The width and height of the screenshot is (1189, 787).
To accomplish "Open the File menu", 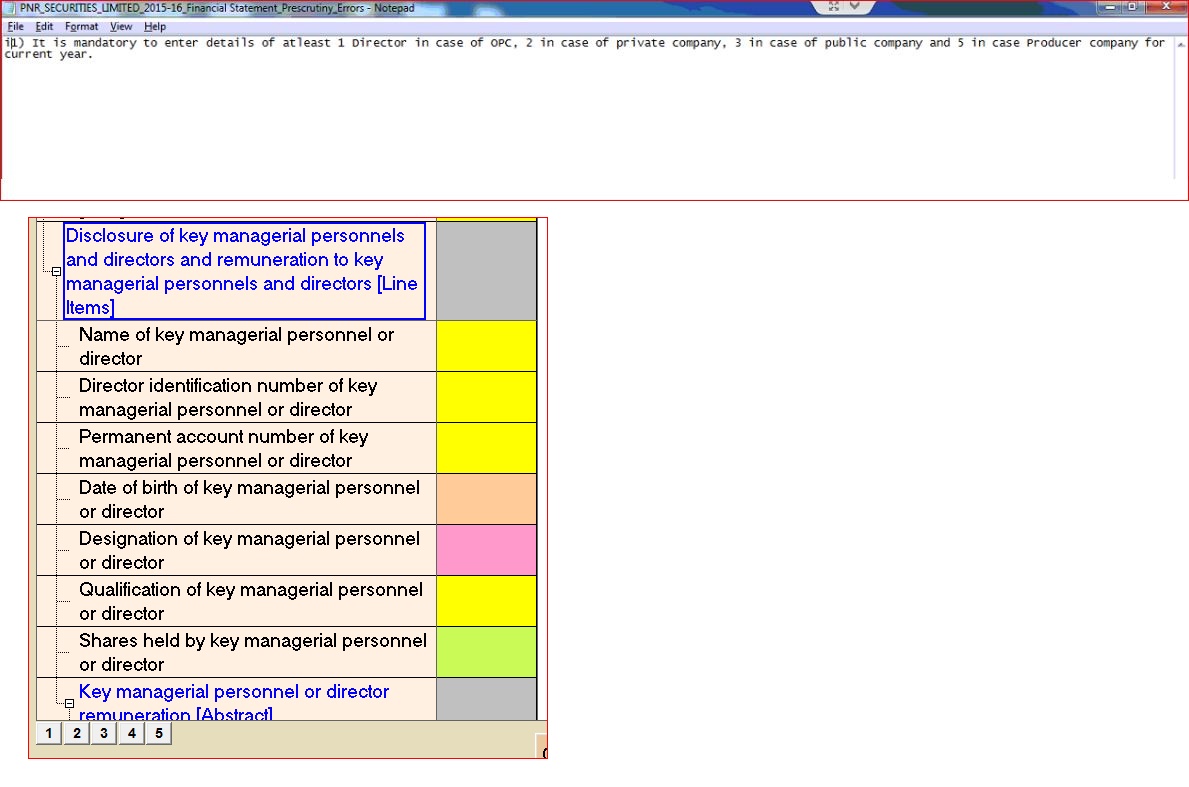I will coord(15,26).
